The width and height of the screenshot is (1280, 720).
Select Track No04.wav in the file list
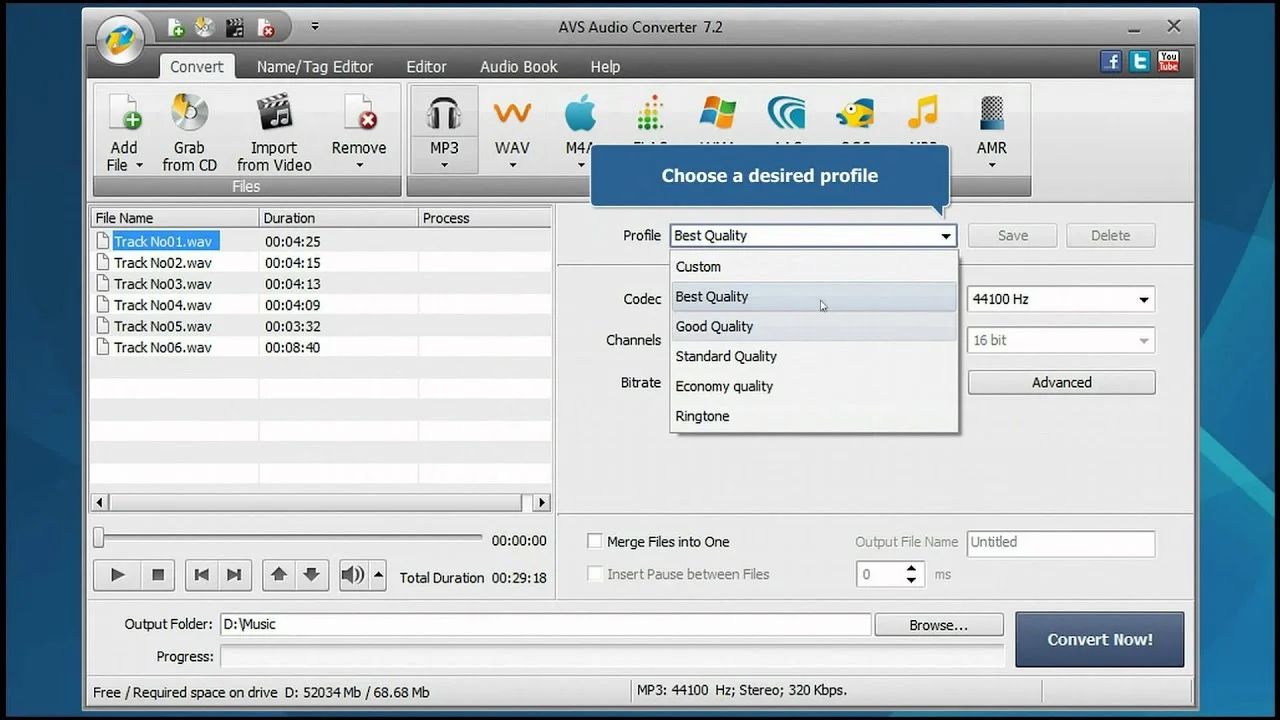(165, 304)
